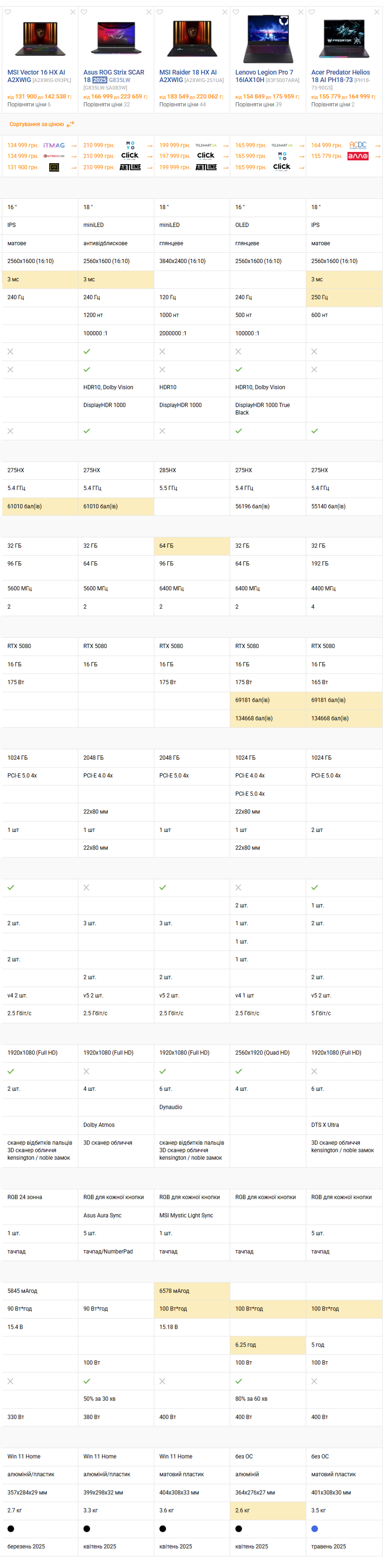Image resolution: width=385 pixels, height=1568 pixels.
Task: Open the ARTLINE logo offer at 210 999 грн.
Action: coord(130,167)
